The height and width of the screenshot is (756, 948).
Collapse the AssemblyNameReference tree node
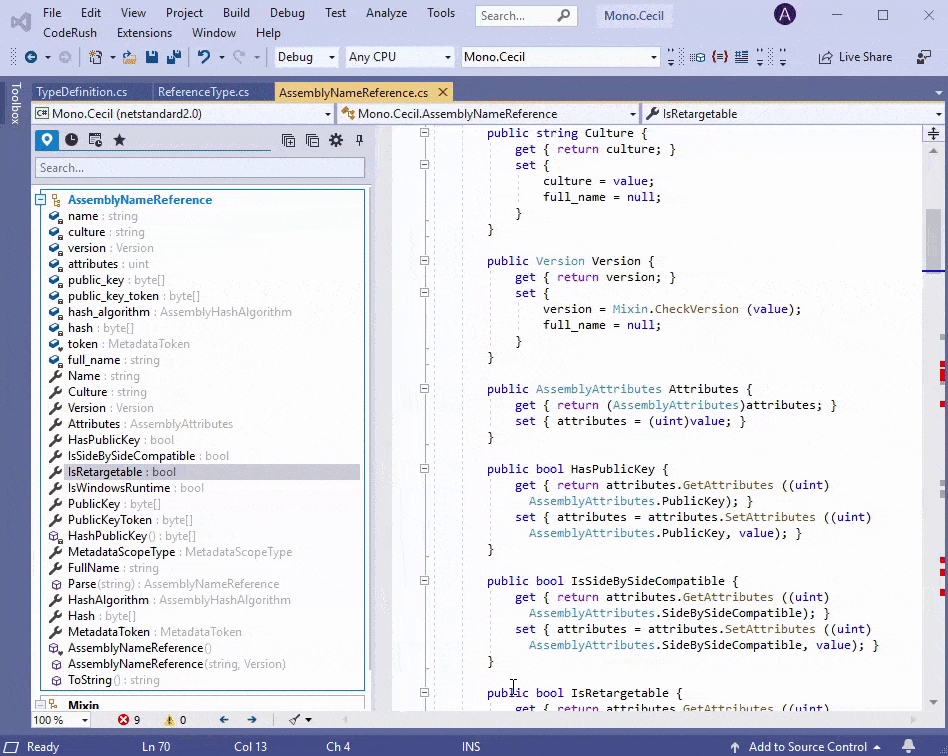41,200
